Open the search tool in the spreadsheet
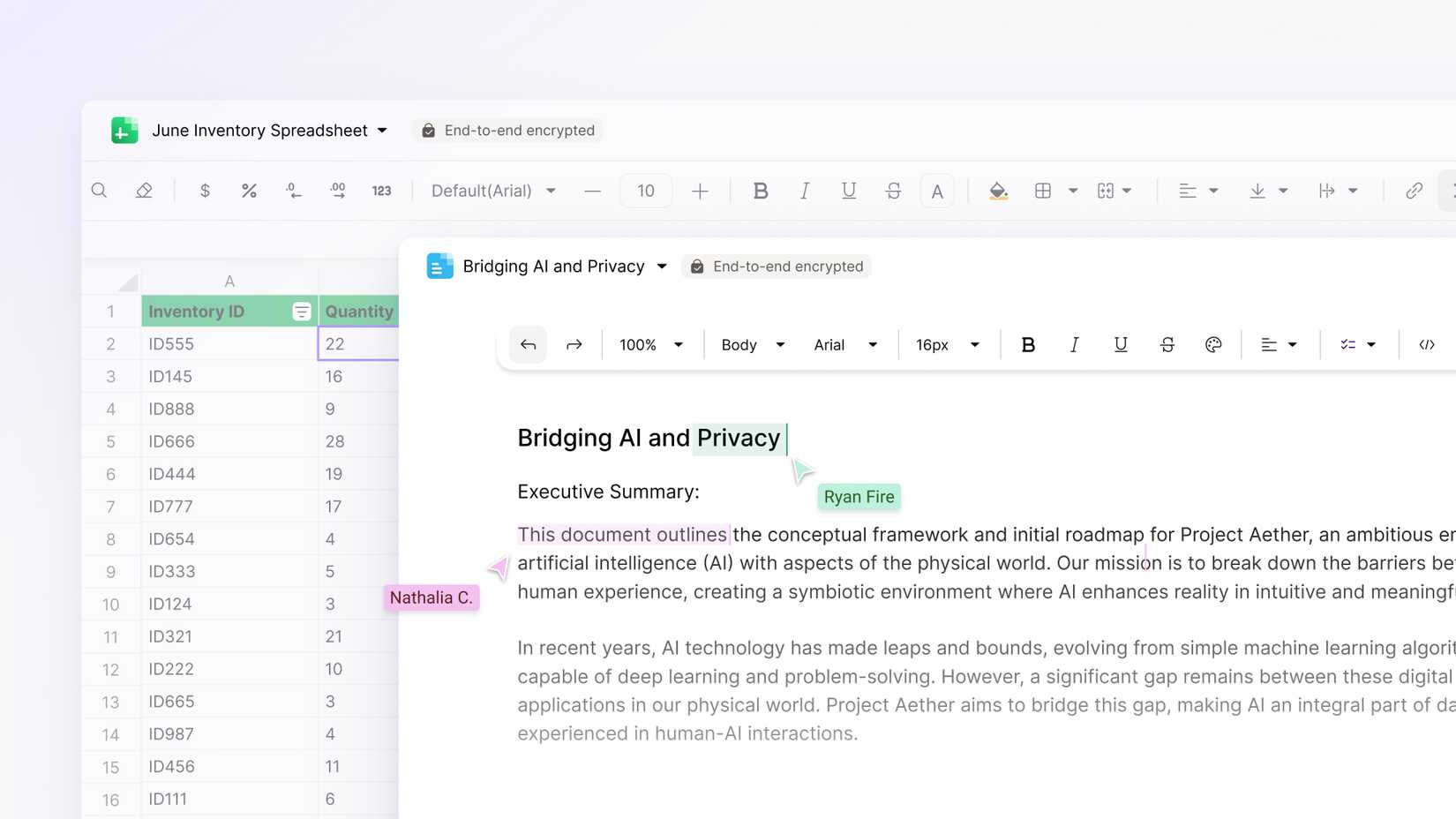1456x819 pixels. pos(99,190)
